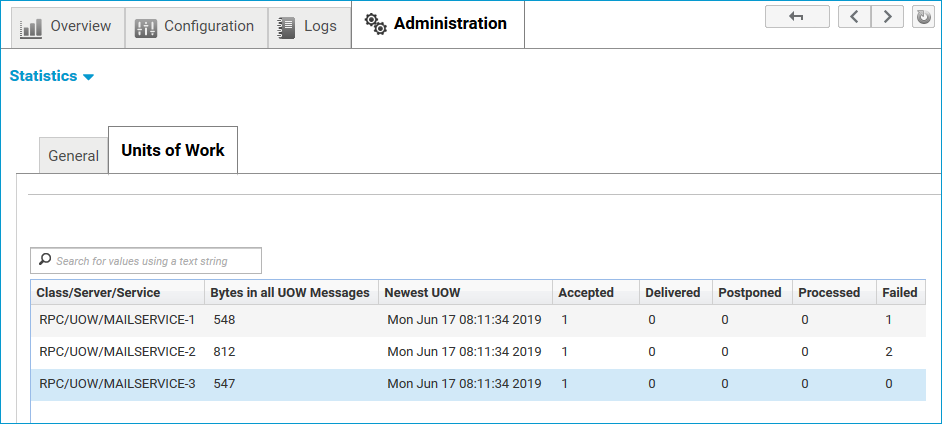Click Newest UOW date in MAILSERVICE-2 row
Screen dimensions: 942x424
464,352
